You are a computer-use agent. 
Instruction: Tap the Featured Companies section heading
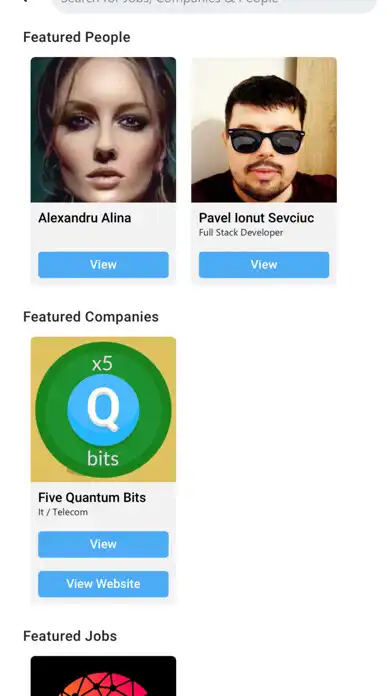pyautogui.click(x=91, y=317)
